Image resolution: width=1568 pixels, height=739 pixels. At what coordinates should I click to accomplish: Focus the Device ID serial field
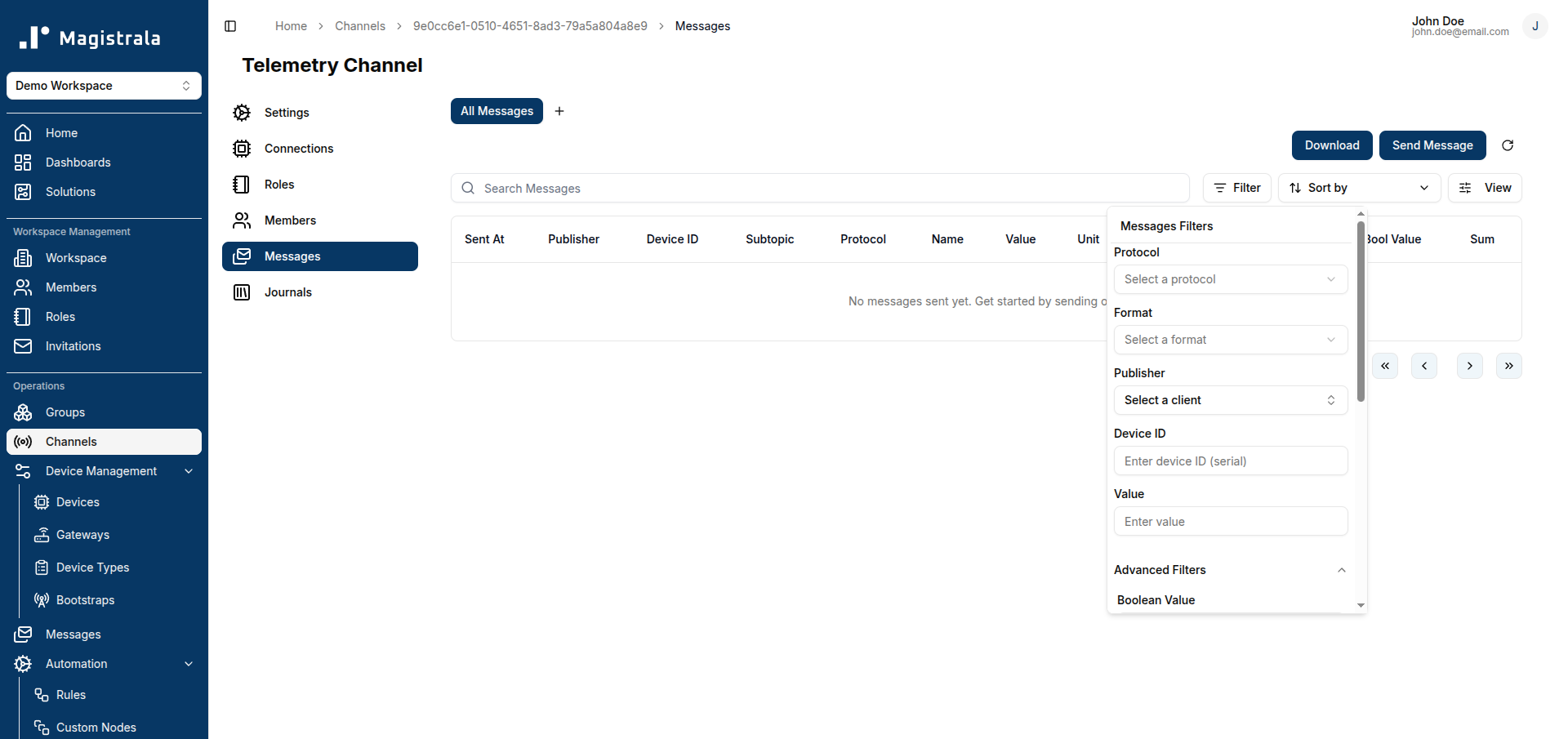tap(1231, 461)
